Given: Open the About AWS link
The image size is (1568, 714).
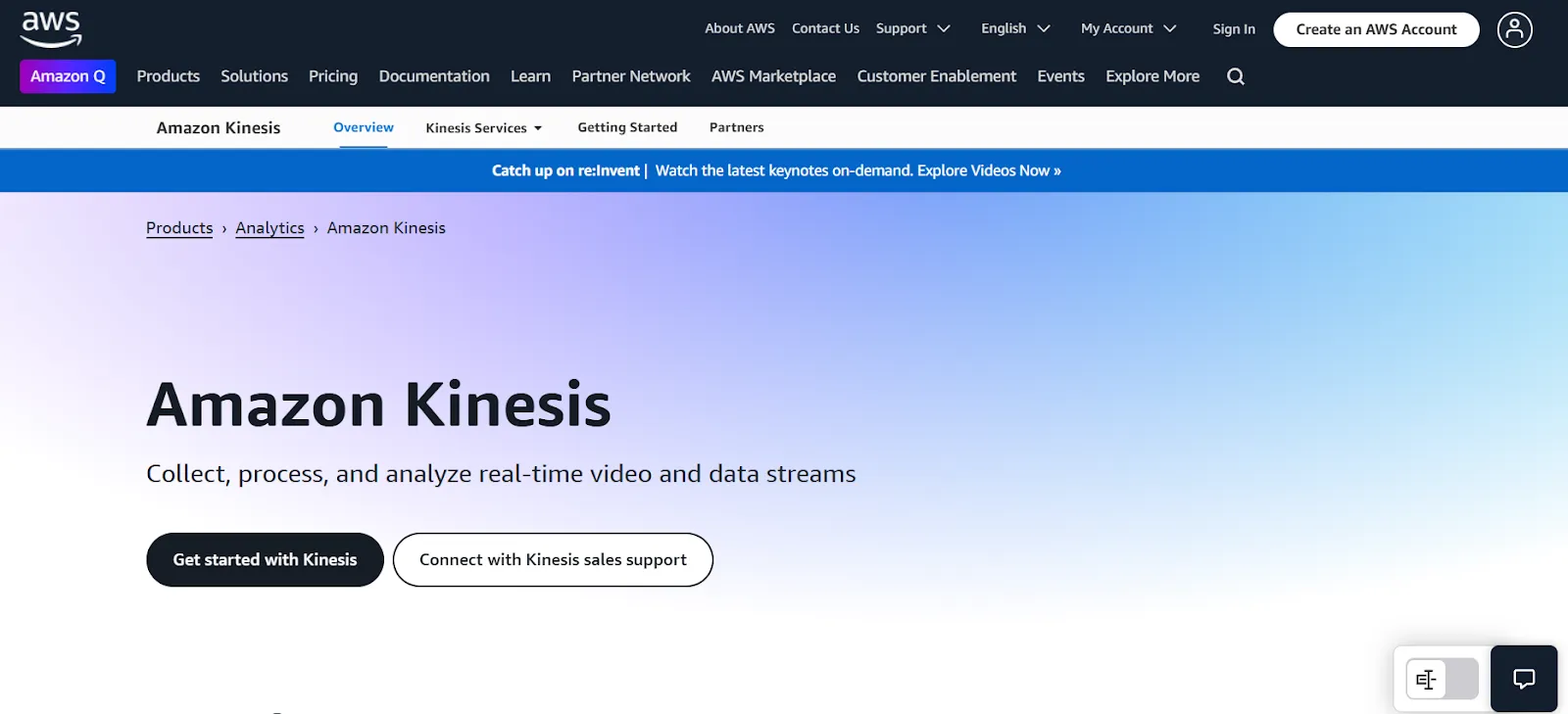Looking at the screenshot, I should click(740, 28).
